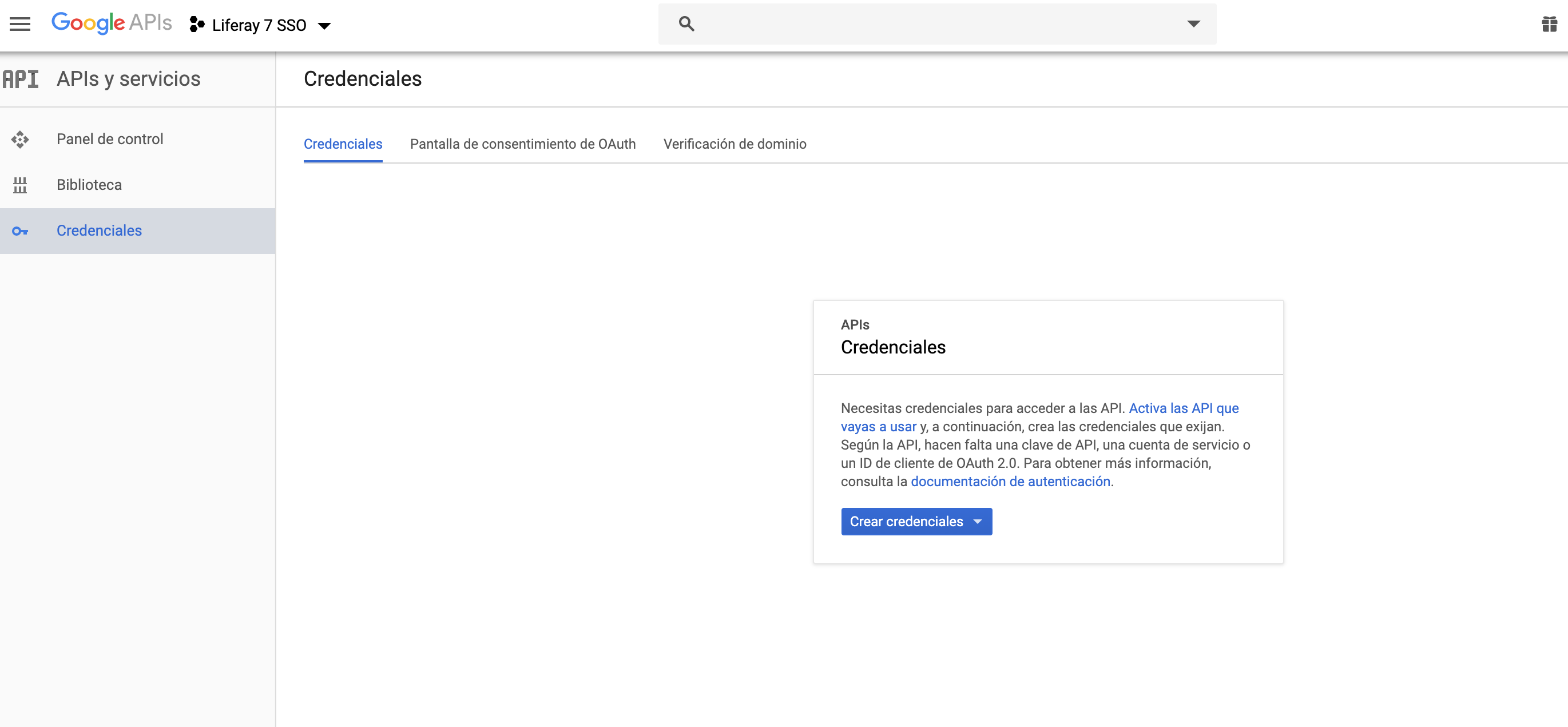The image size is (1568, 727).
Task: Open Panel de control in sidebar
Action: [137, 140]
